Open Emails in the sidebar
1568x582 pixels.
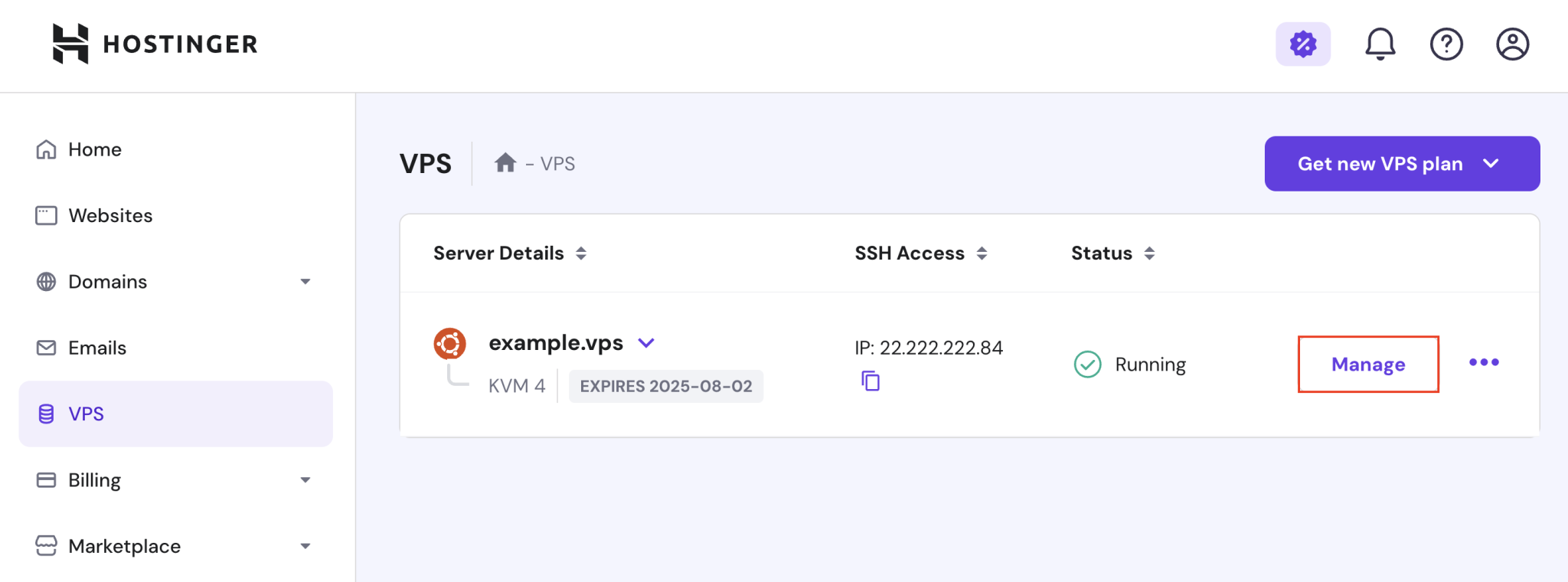(96, 348)
